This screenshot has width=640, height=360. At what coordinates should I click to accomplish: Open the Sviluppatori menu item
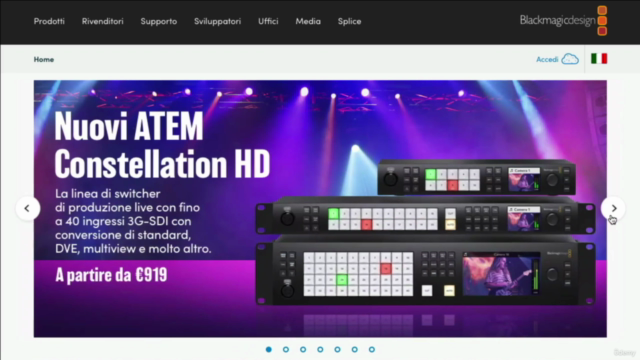tap(218, 21)
